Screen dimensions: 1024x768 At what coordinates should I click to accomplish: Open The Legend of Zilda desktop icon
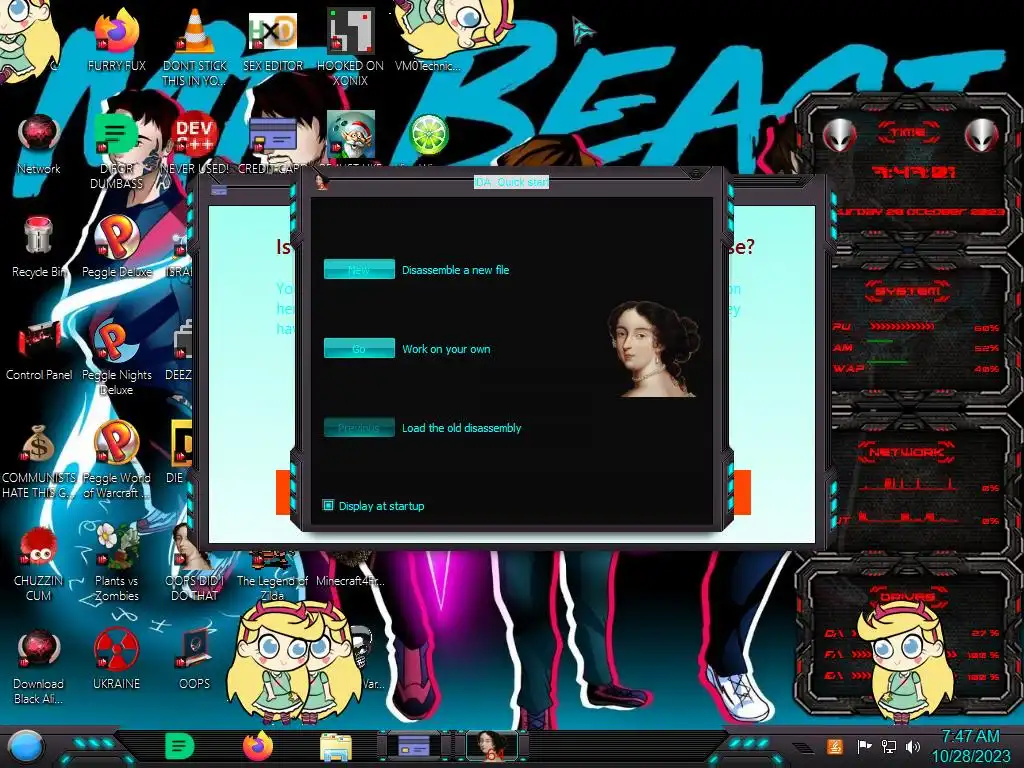tap(273, 562)
